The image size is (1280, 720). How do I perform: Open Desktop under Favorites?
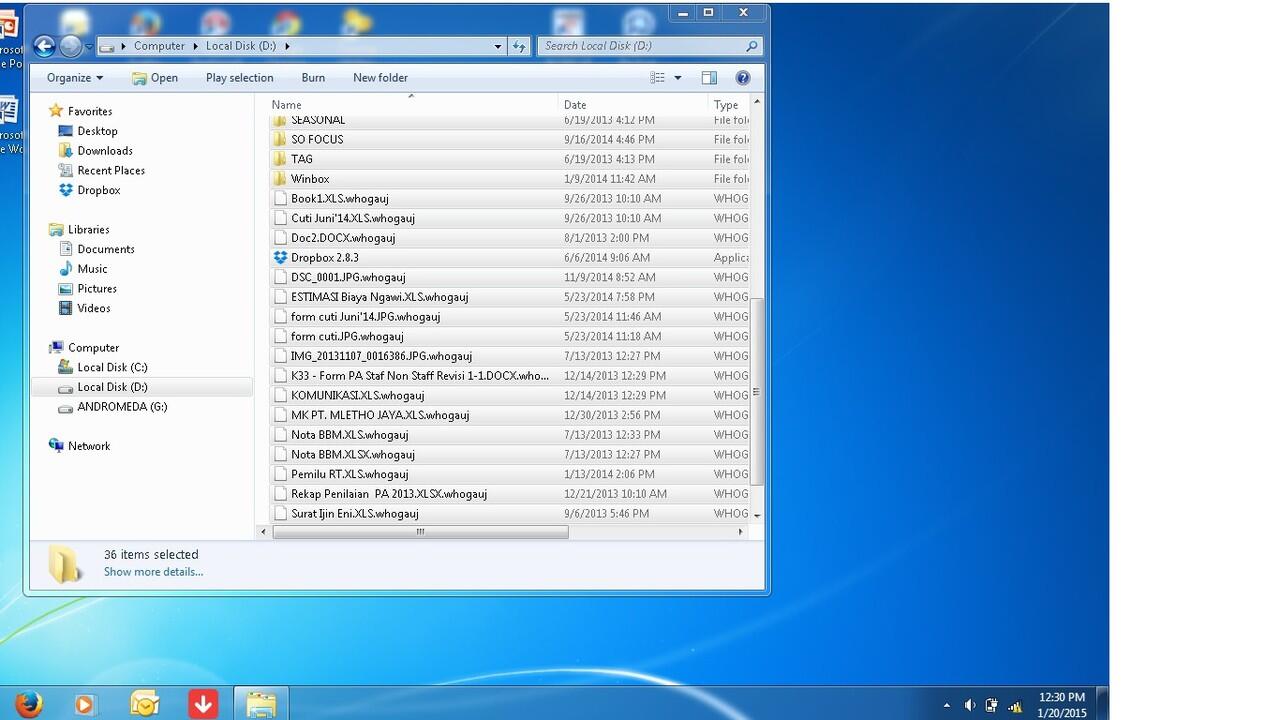tap(98, 131)
